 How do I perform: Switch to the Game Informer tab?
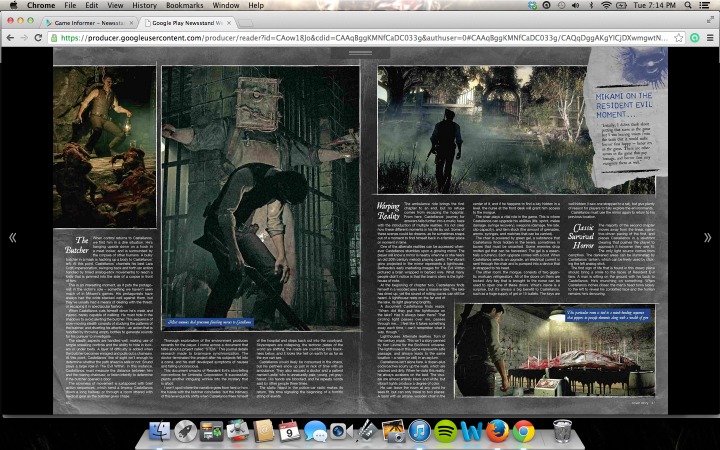tap(90, 22)
